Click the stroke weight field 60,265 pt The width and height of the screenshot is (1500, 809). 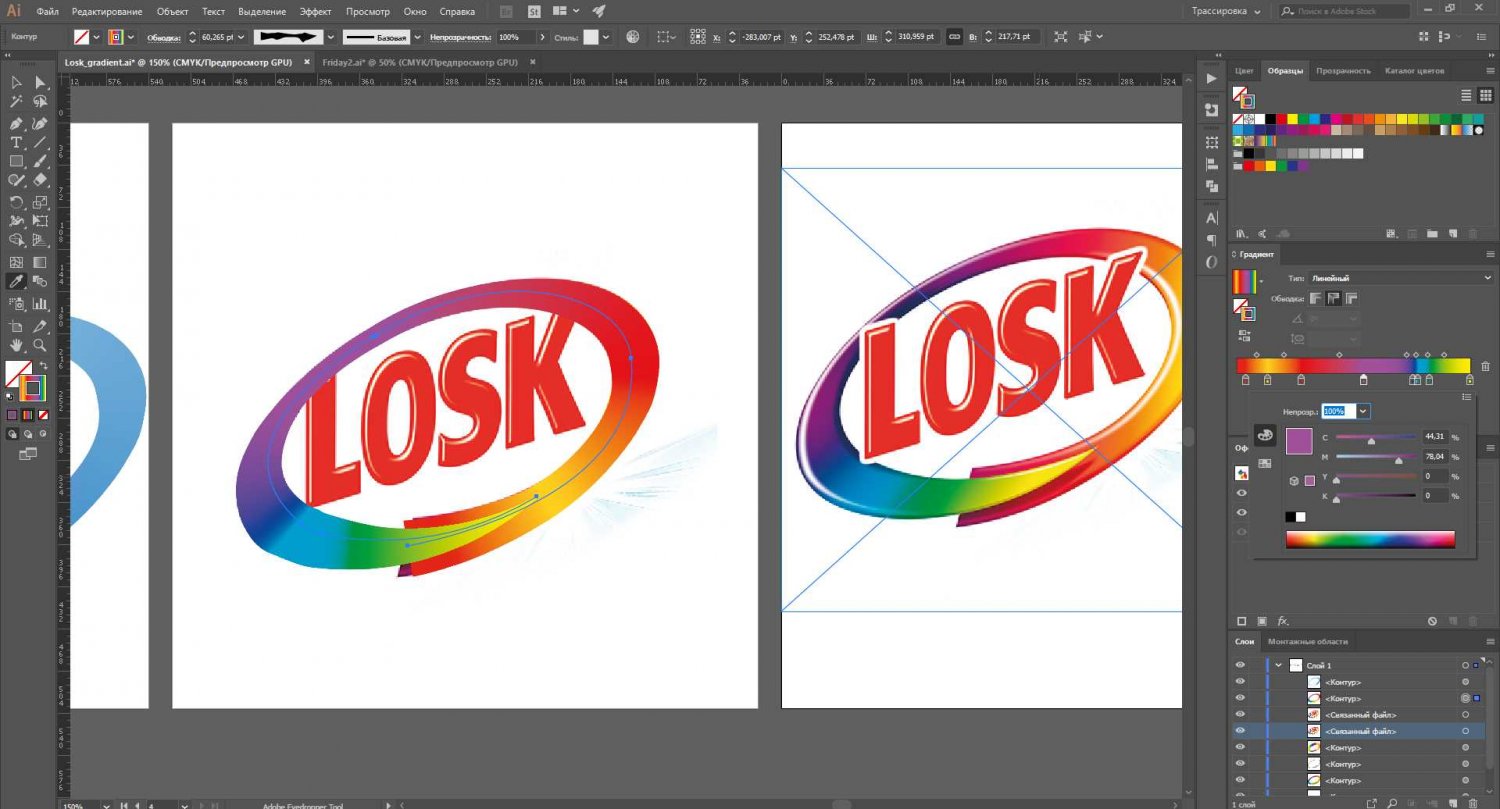215,37
